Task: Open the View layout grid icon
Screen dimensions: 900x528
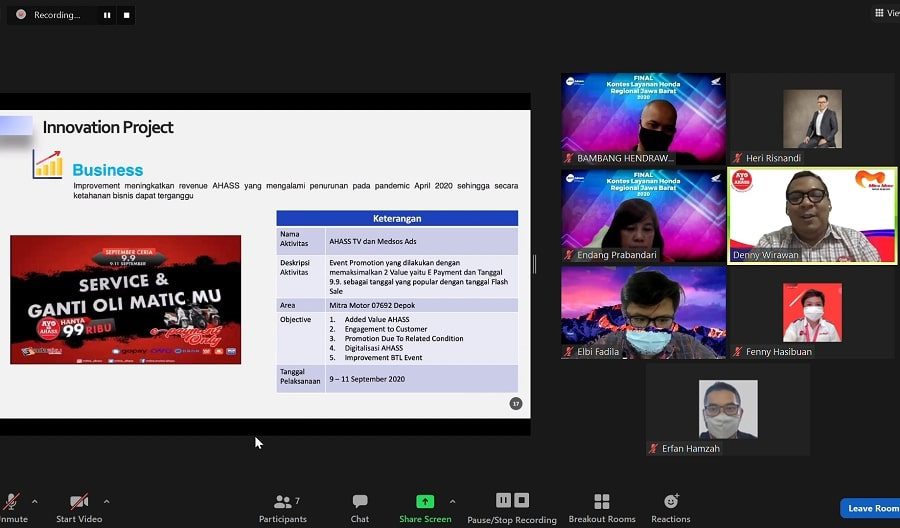Action: pos(879,13)
